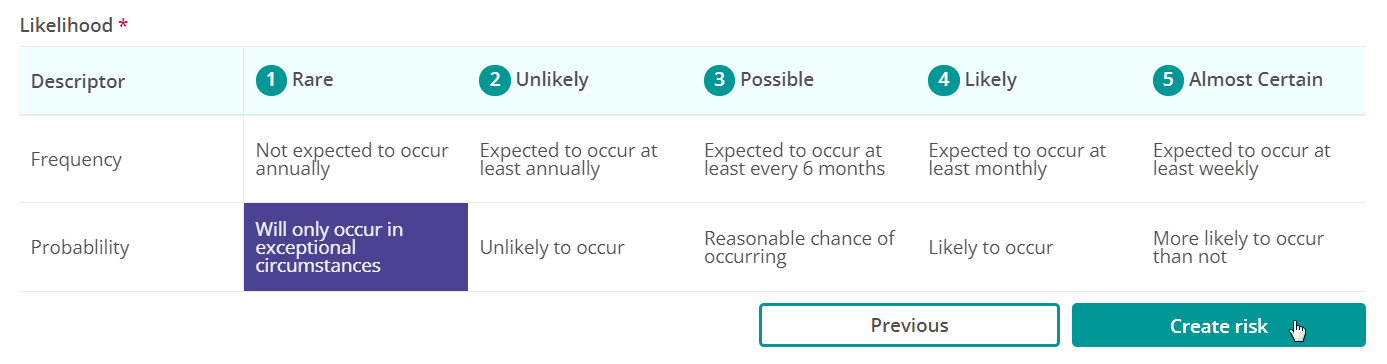Viewport: 1387px width, 364px height.
Task: Click the number 5 Almost Certain badge
Action: click(1168, 80)
